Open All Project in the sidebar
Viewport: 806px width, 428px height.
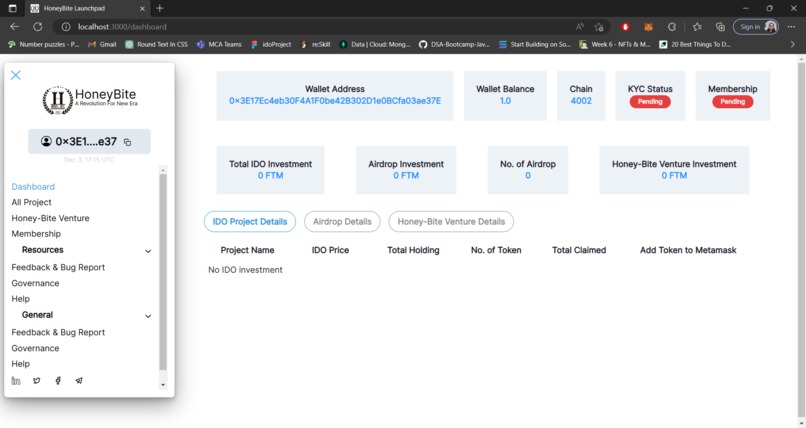click(x=31, y=202)
